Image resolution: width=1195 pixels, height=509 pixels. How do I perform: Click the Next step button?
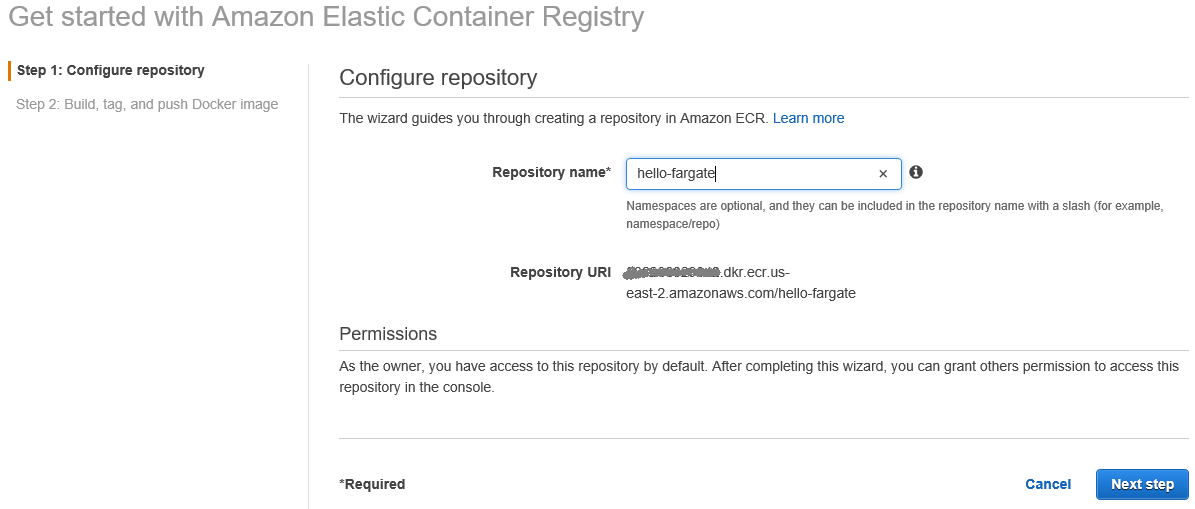(x=1142, y=484)
